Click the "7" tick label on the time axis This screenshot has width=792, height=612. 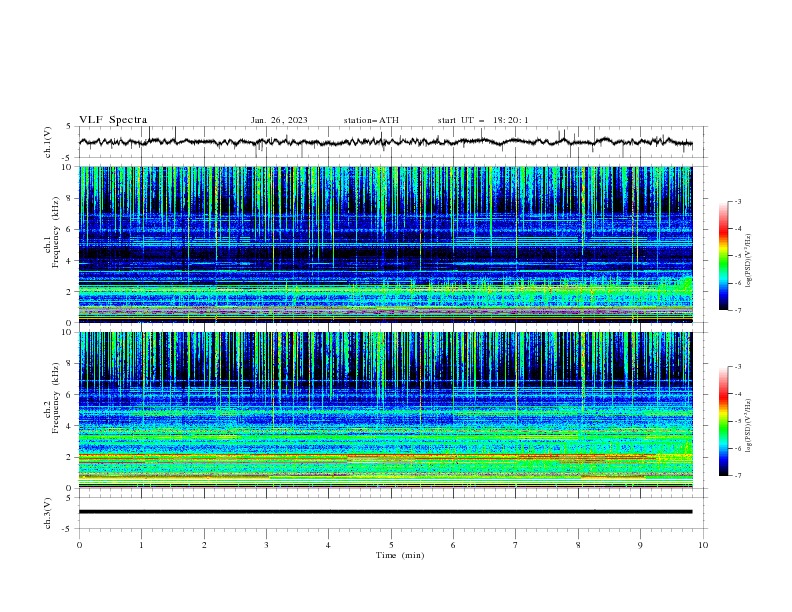point(516,545)
